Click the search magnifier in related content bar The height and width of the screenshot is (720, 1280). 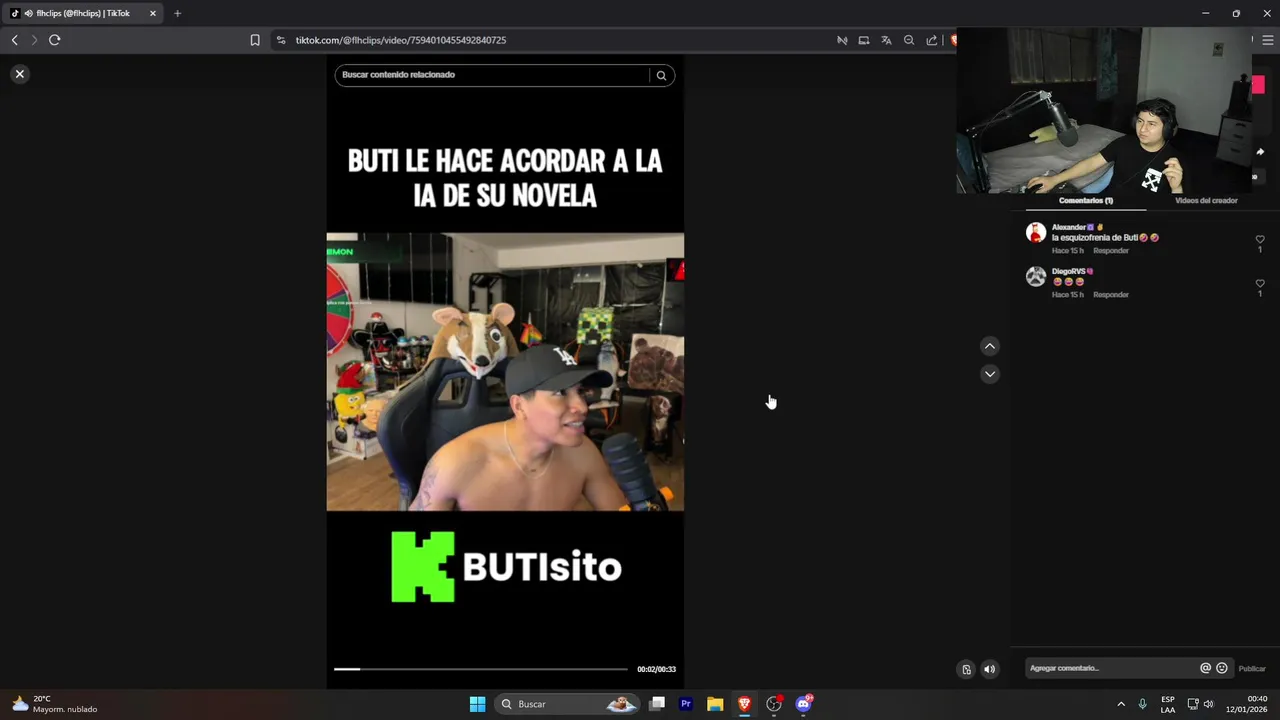(x=661, y=75)
